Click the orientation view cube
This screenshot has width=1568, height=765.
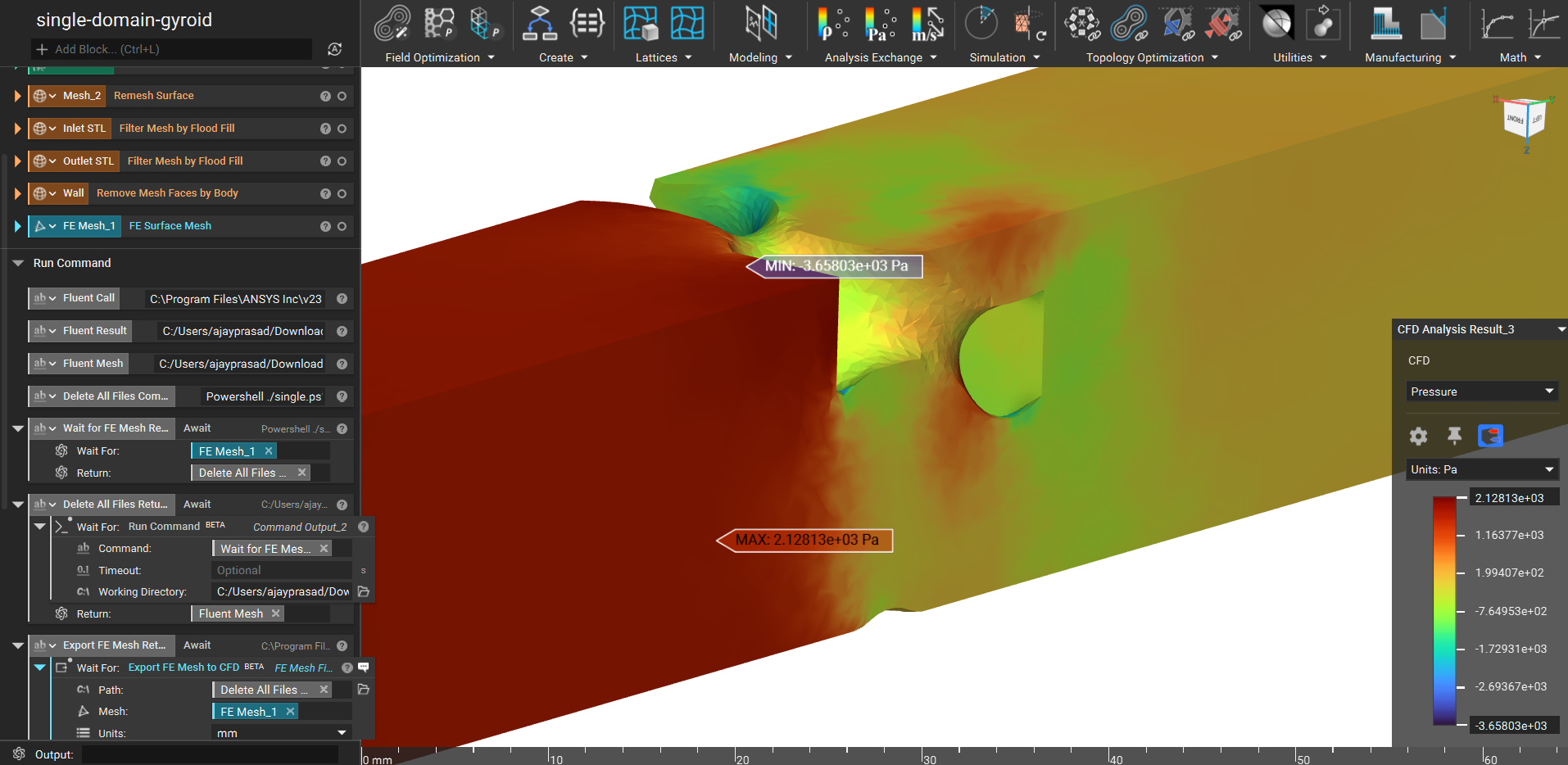[x=1524, y=121]
